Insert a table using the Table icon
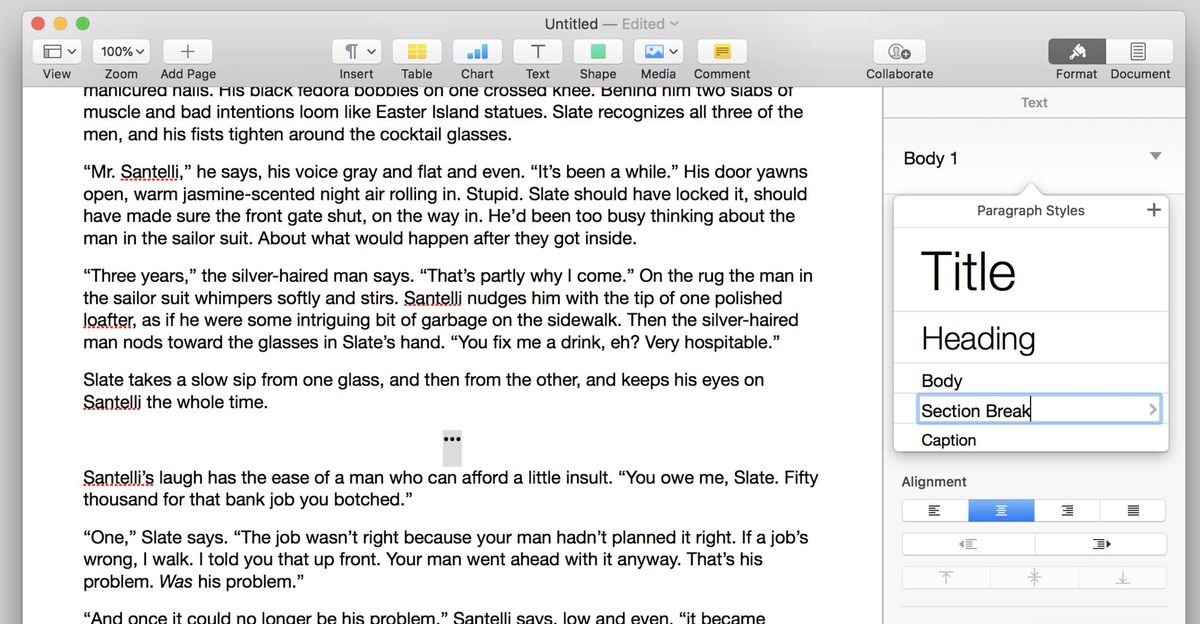Image resolution: width=1200 pixels, height=624 pixels. 417,52
